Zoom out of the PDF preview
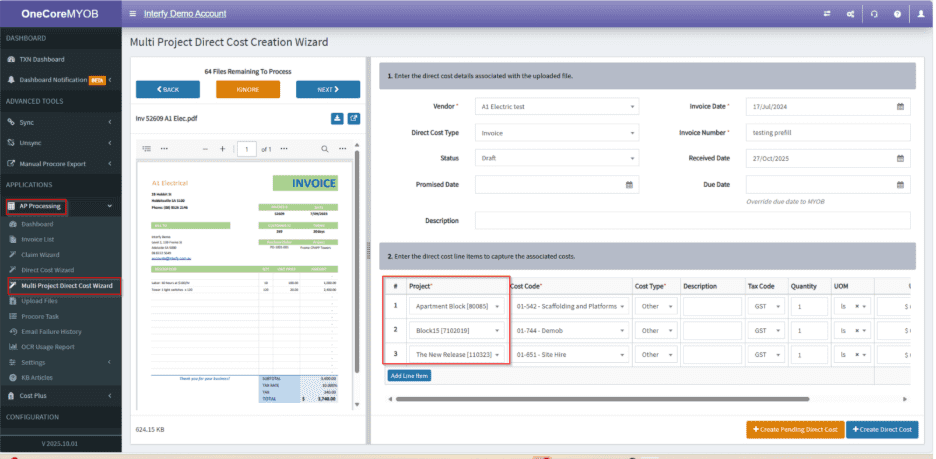 (x=205, y=148)
